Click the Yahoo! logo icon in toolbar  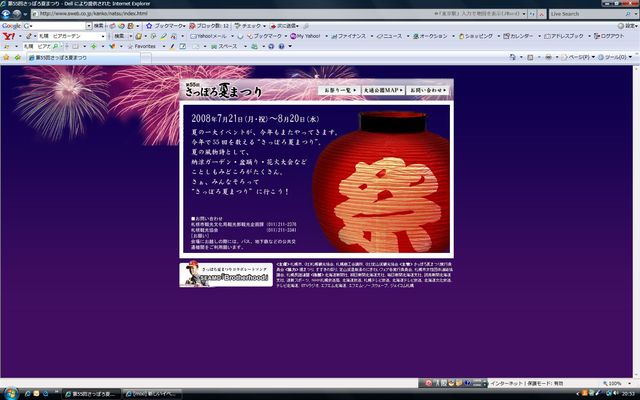(8, 36)
